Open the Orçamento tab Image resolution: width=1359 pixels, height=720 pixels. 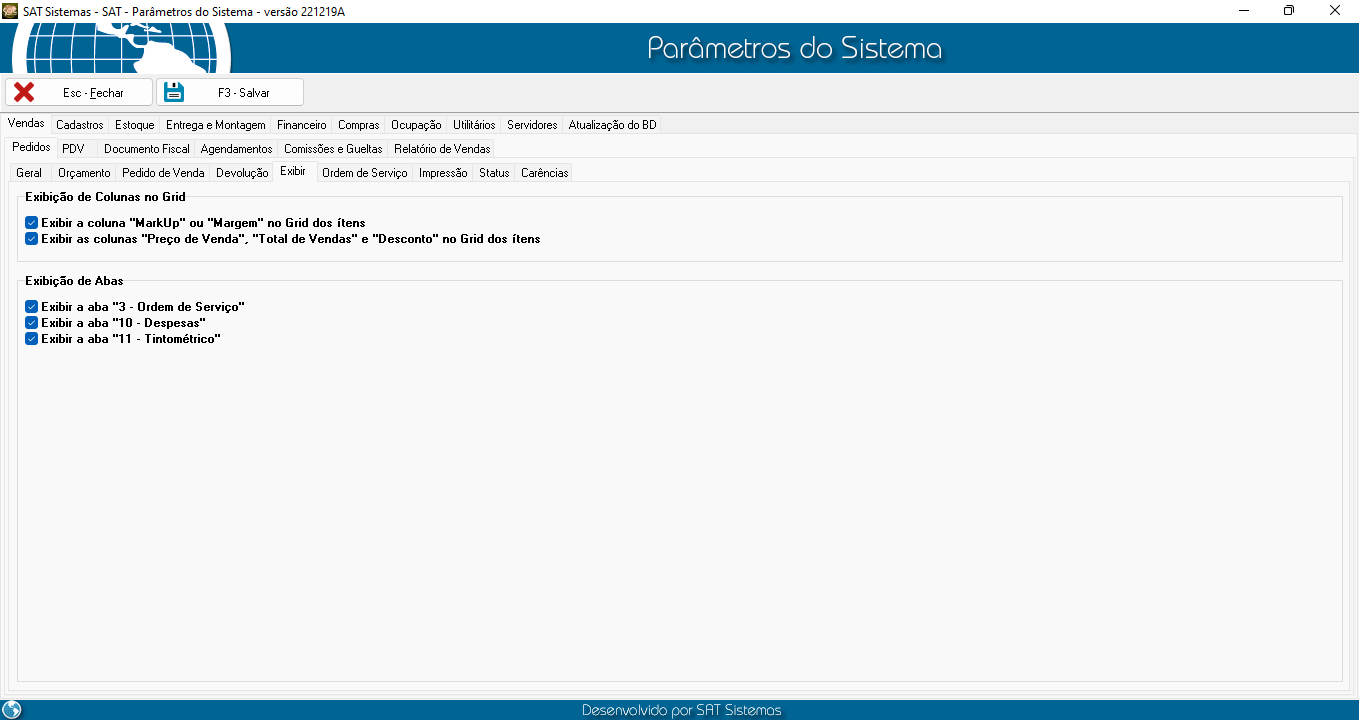pyautogui.click(x=84, y=173)
